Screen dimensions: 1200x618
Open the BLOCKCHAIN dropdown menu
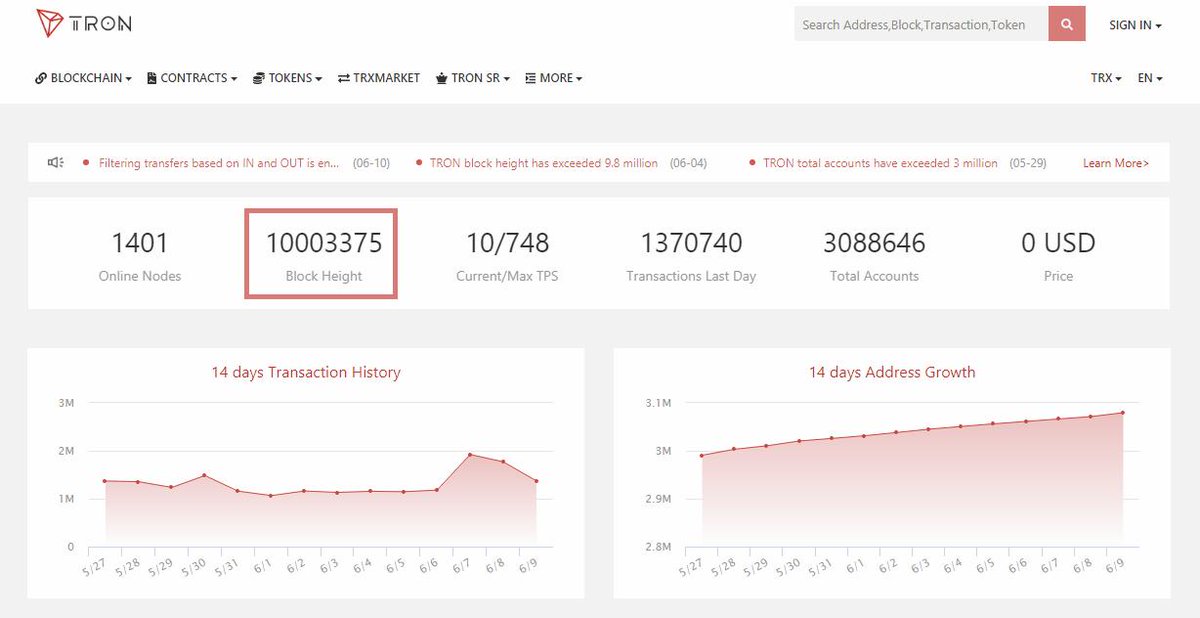click(x=84, y=78)
